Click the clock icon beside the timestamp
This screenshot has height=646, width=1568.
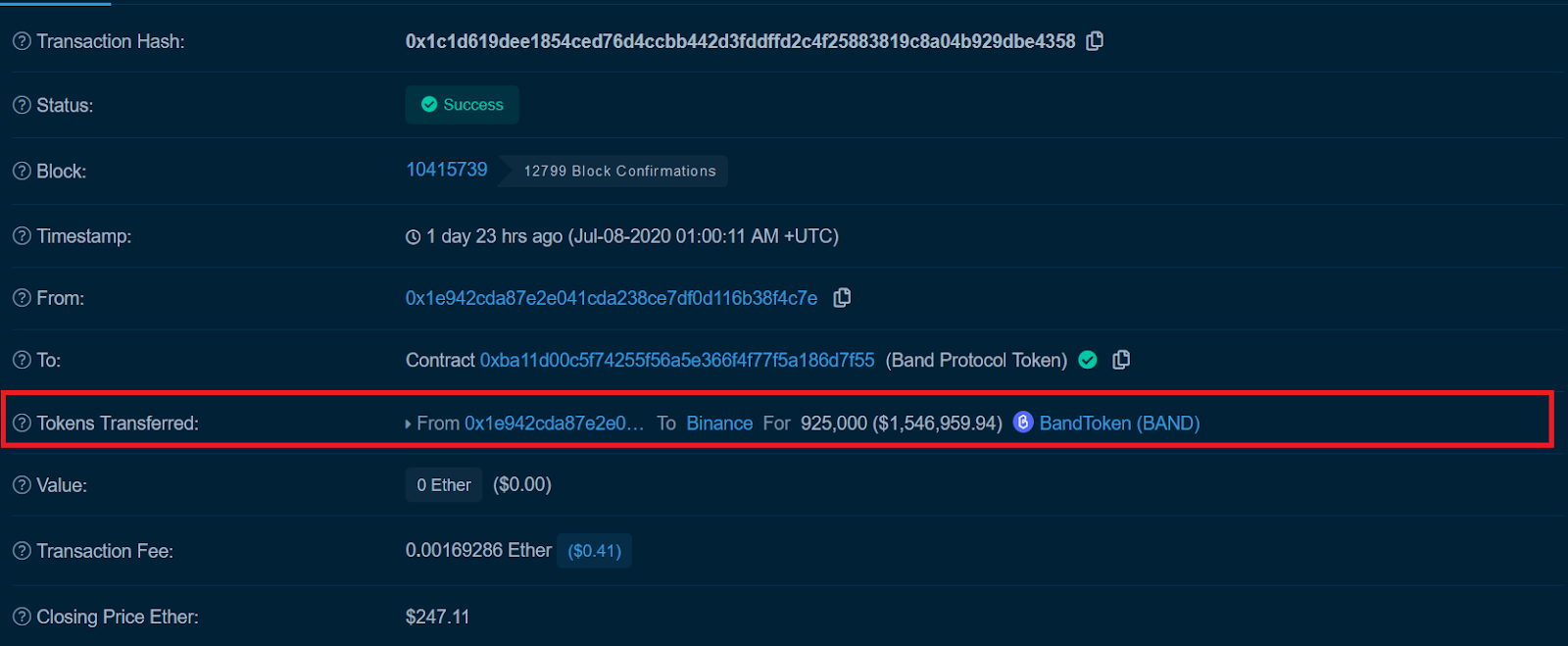click(x=414, y=236)
